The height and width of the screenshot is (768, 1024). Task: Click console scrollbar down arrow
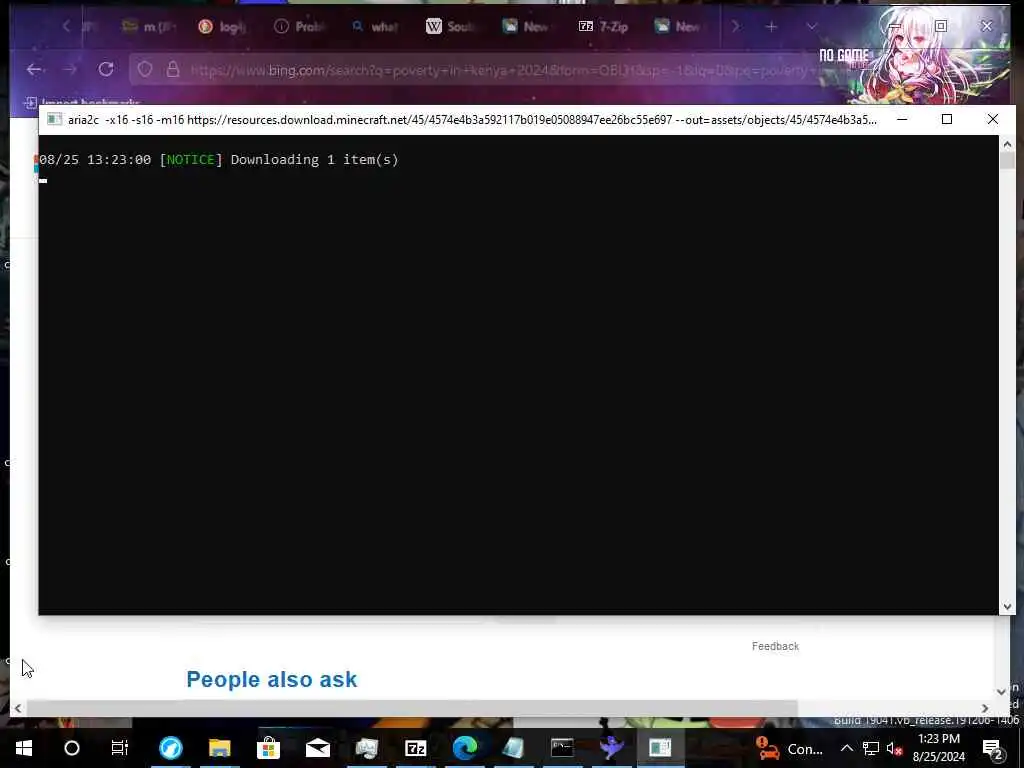pos(1007,607)
